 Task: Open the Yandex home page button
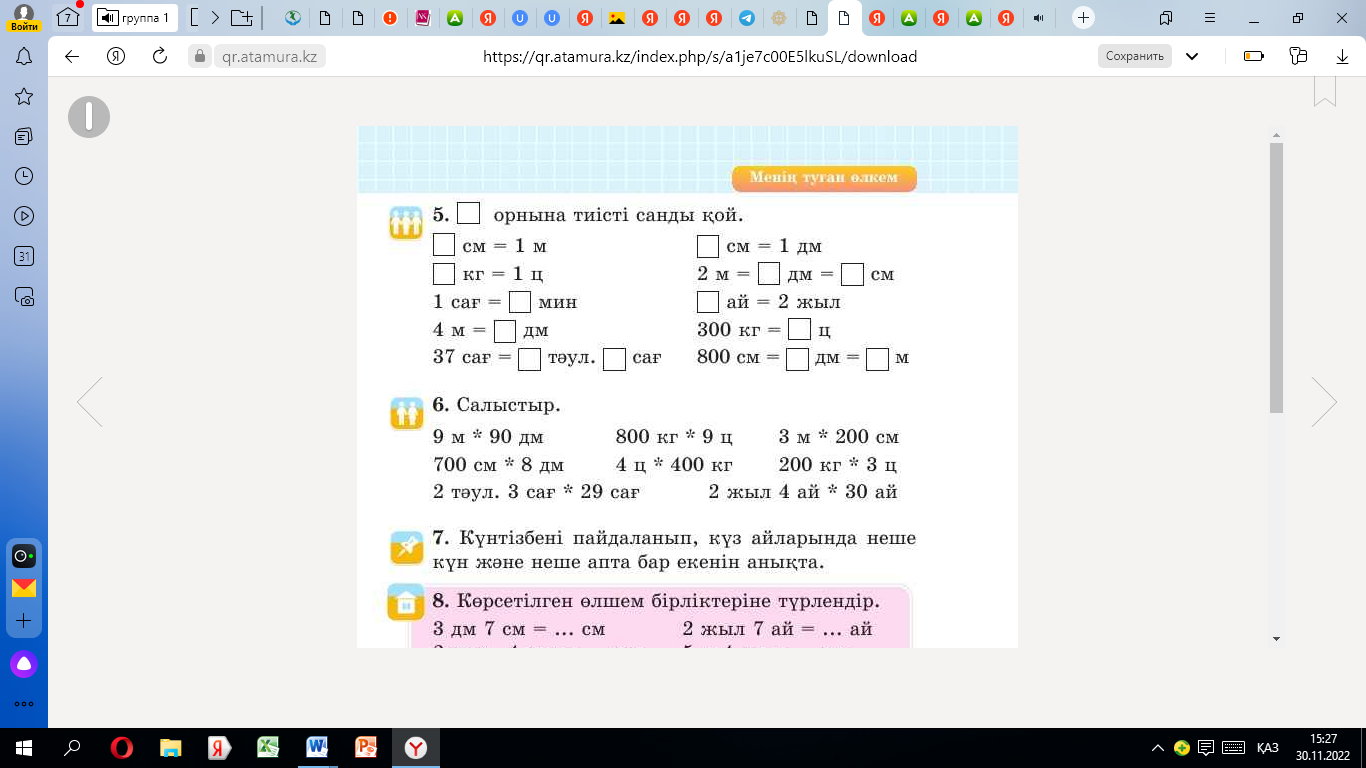tap(115, 56)
